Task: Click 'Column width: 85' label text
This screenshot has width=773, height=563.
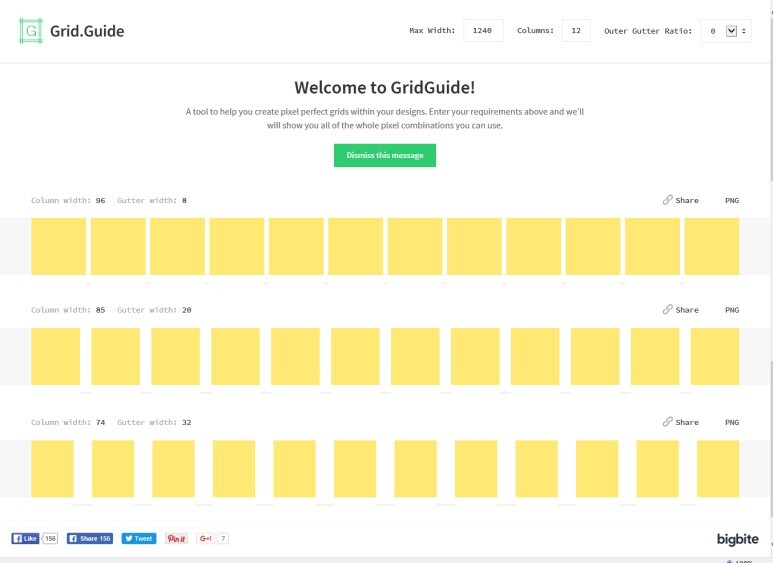Action: (x=68, y=310)
